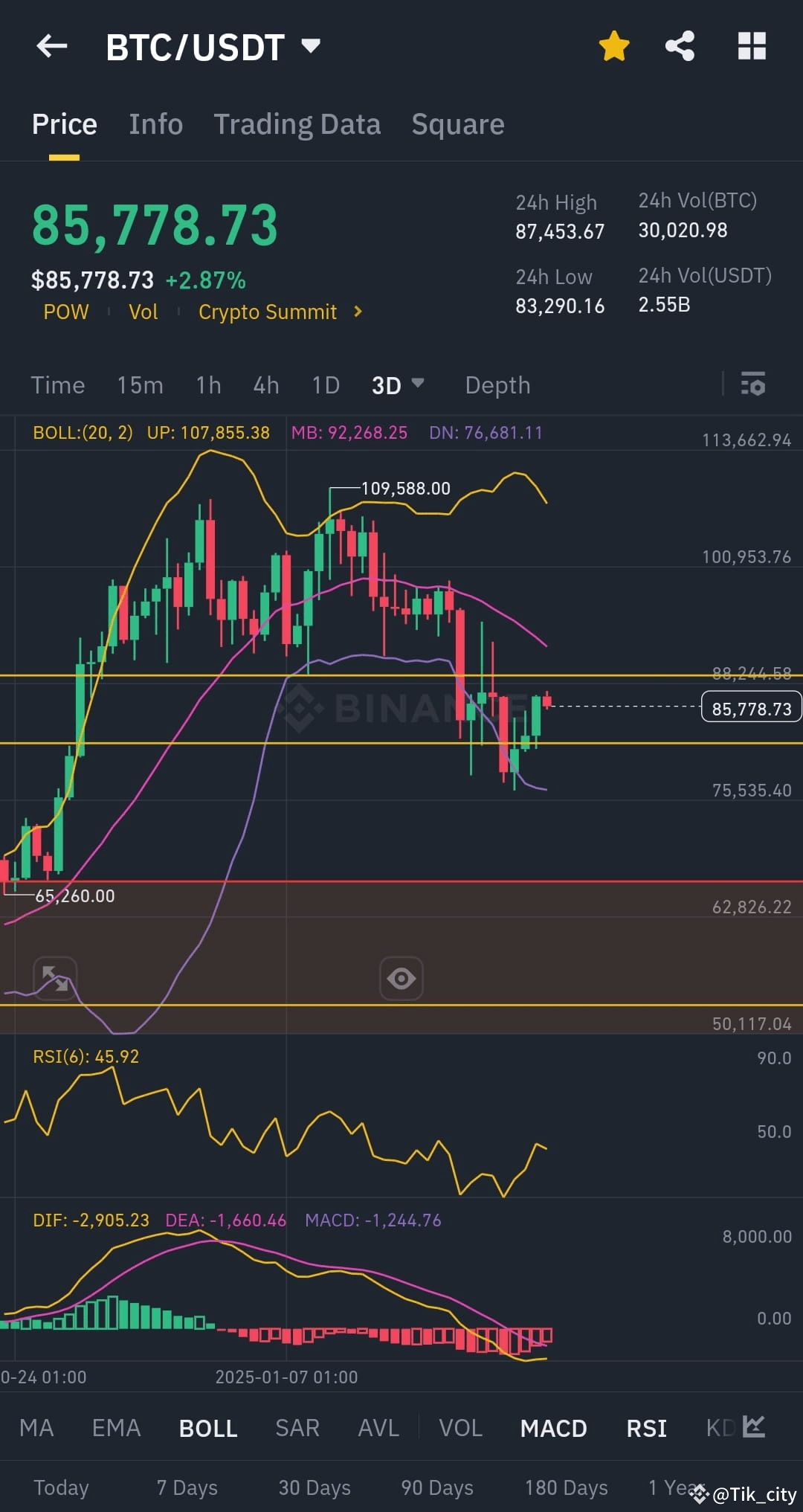Open chart settings icon
The height and width of the screenshot is (1512, 803).
[x=752, y=384]
